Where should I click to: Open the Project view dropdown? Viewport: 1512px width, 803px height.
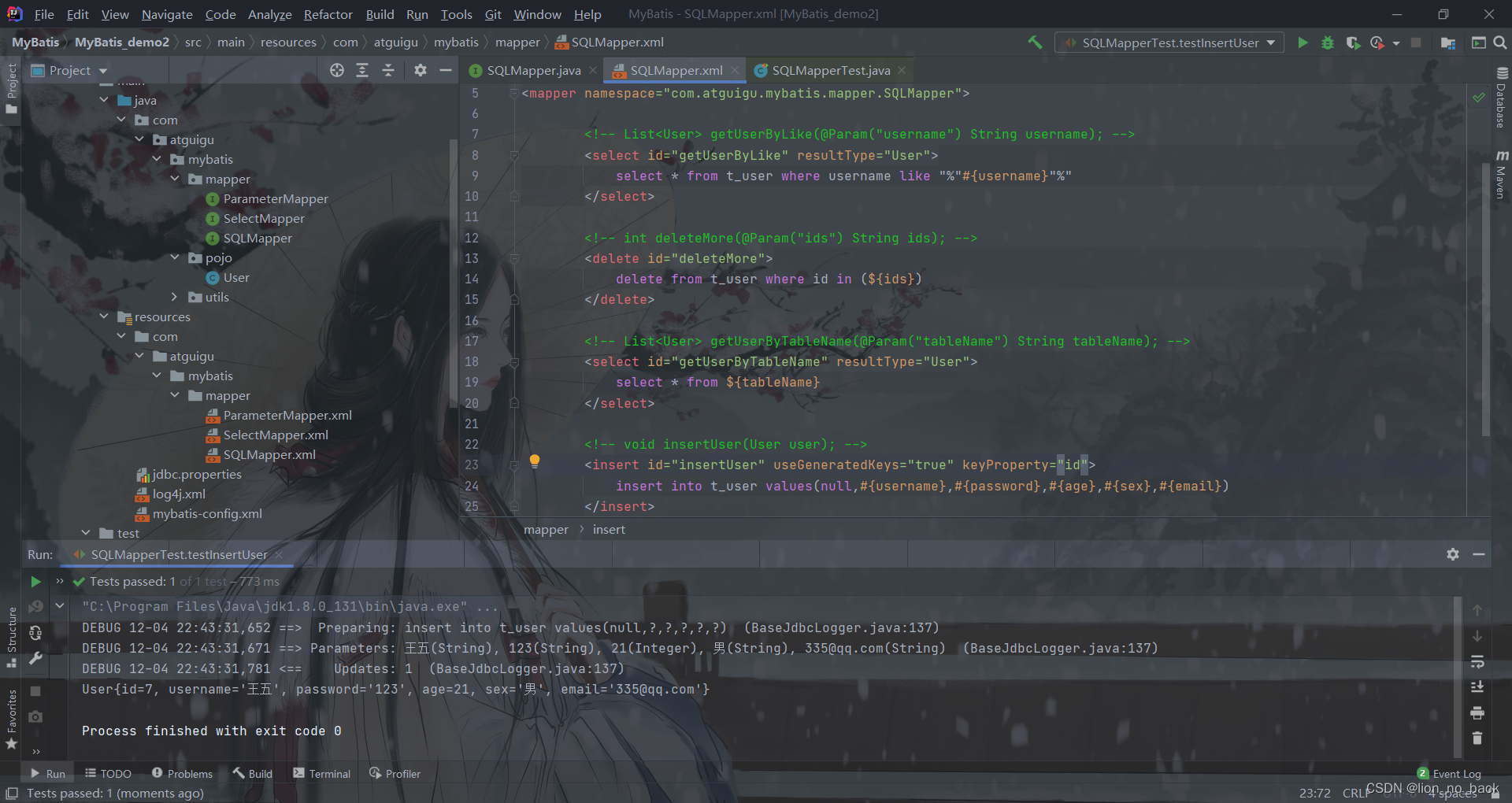pyautogui.click(x=69, y=70)
